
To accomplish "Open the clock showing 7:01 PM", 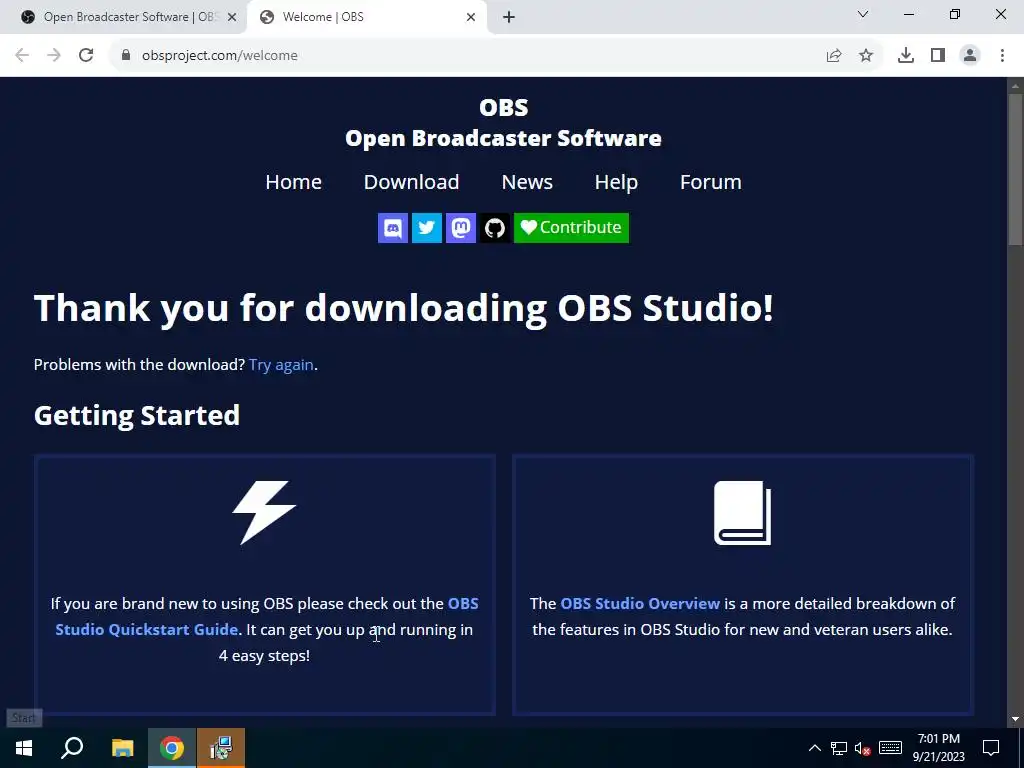I will [938, 748].
